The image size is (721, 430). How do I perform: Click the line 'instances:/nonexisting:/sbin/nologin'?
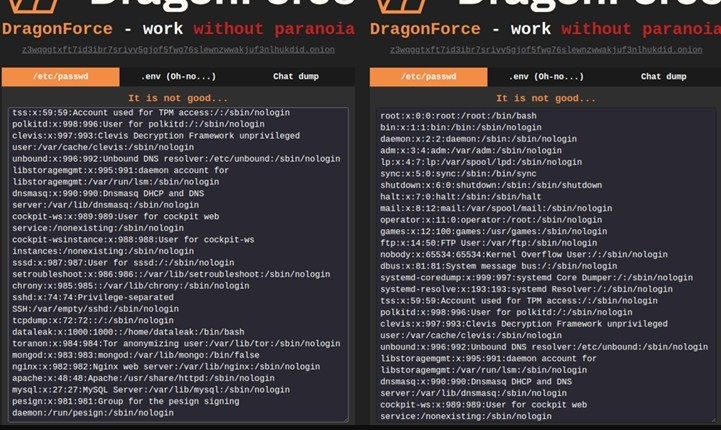click(103, 251)
